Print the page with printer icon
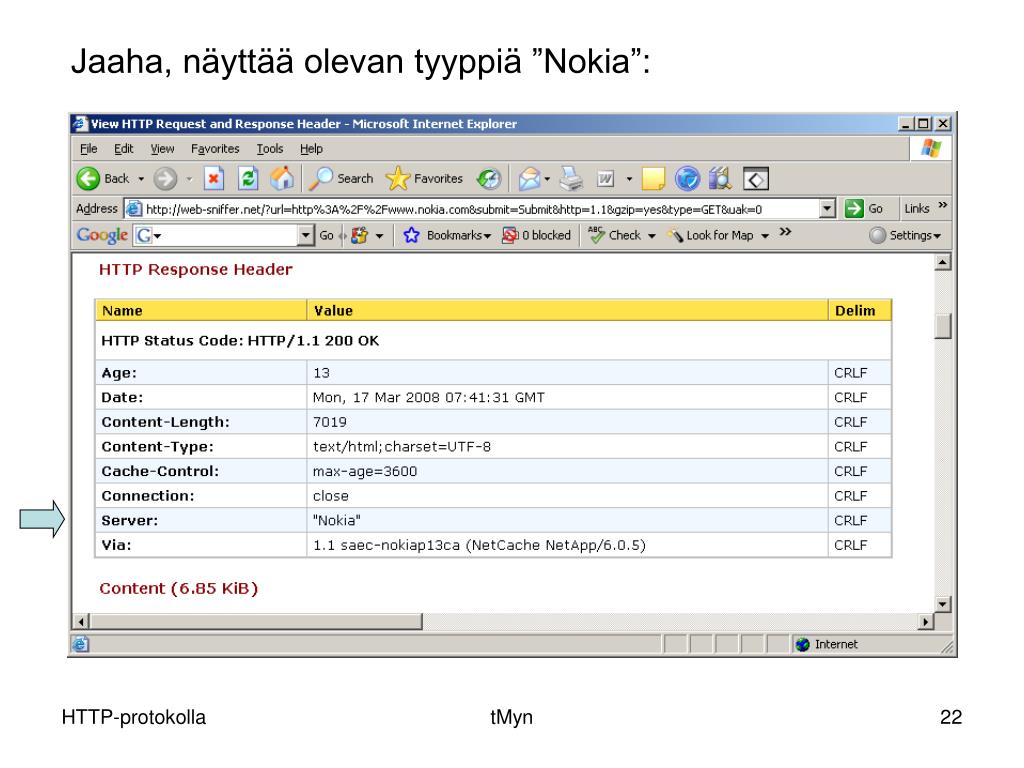The image size is (1024, 768). (571, 178)
